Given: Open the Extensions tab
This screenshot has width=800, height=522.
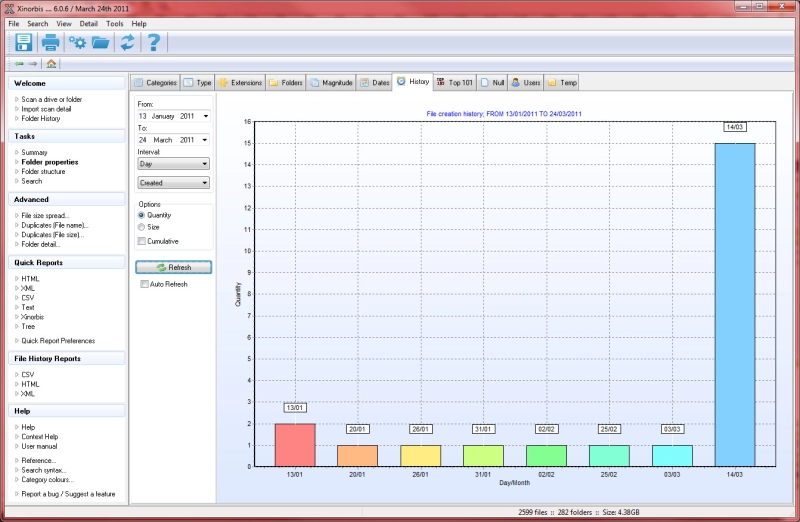Looking at the screenshot, I should [240, 83].
